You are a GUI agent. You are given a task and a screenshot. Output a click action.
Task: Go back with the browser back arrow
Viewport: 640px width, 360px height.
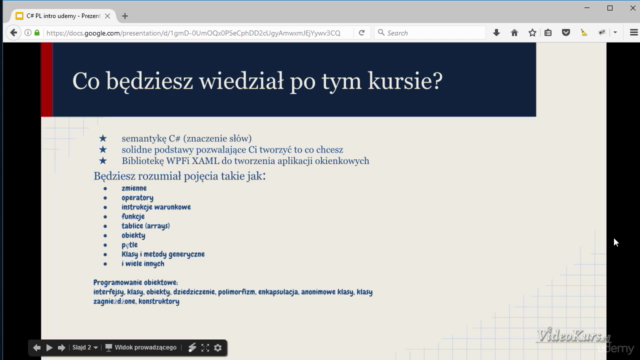pos(13,33)
